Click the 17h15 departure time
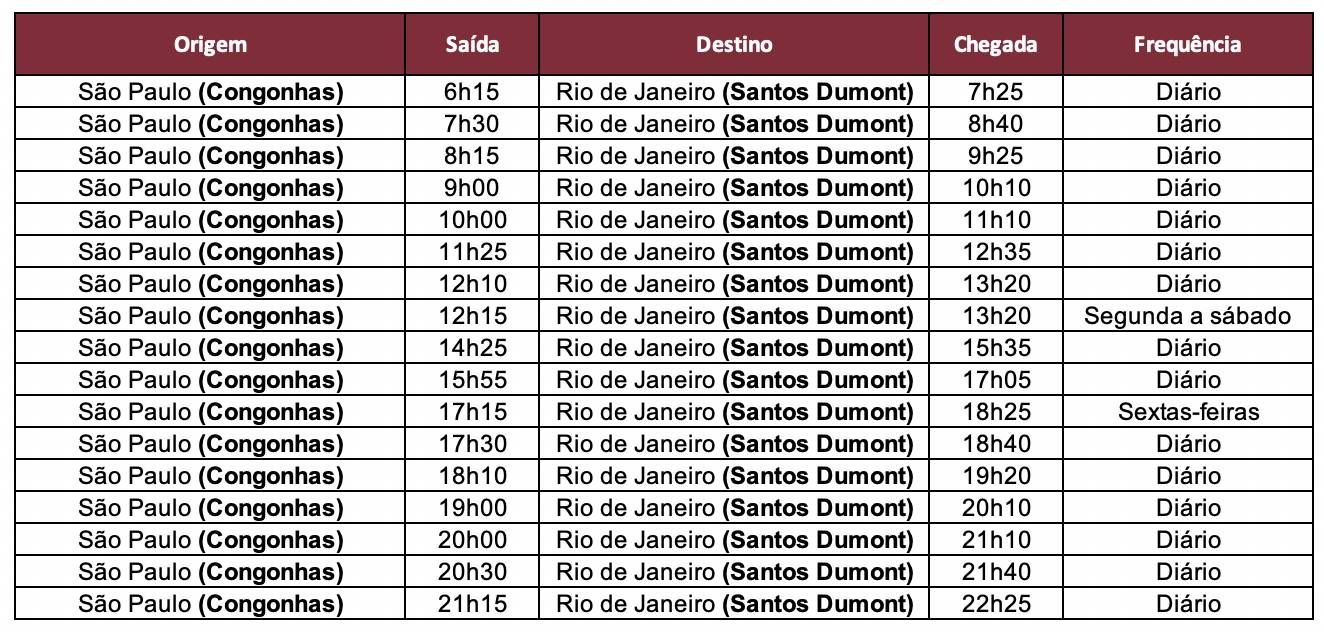1324x632 pixels. coord(472,412)
